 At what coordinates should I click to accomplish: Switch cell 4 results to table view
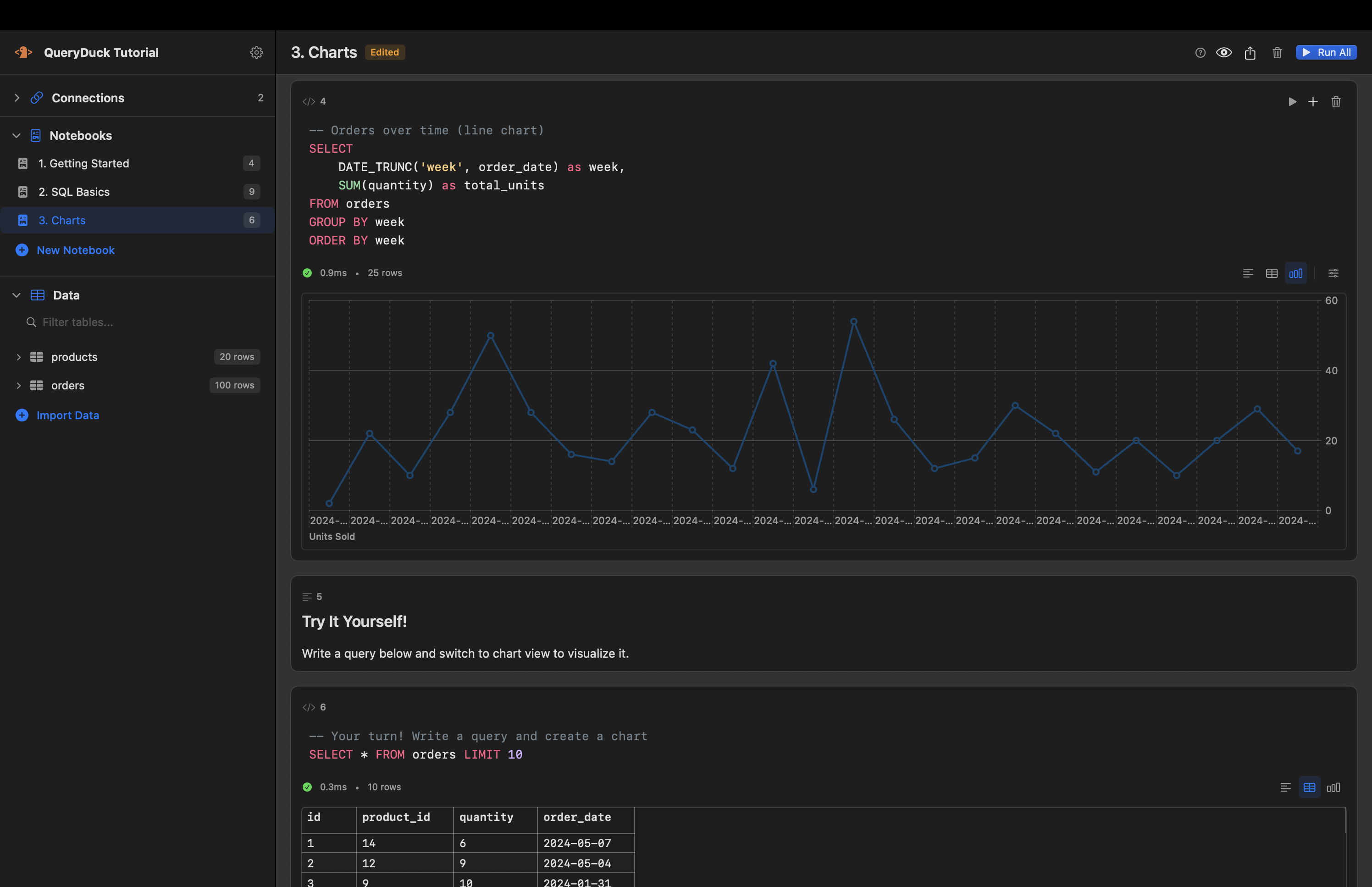tap(1271, 273)
